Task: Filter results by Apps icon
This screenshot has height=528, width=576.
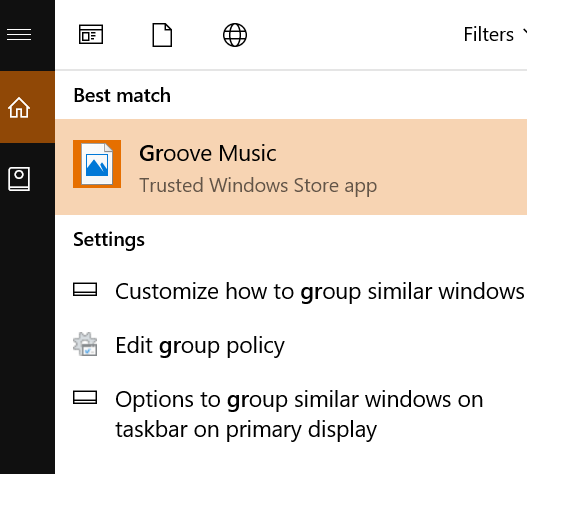Action: 91,35
